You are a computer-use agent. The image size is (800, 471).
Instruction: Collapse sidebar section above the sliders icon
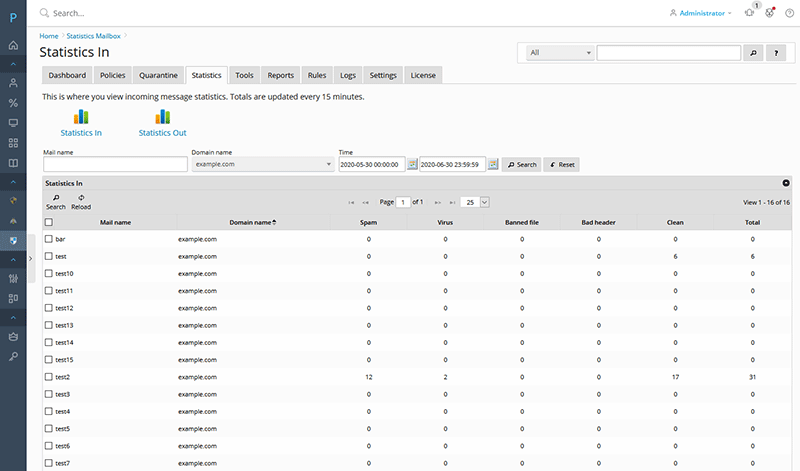pos(13,260)
